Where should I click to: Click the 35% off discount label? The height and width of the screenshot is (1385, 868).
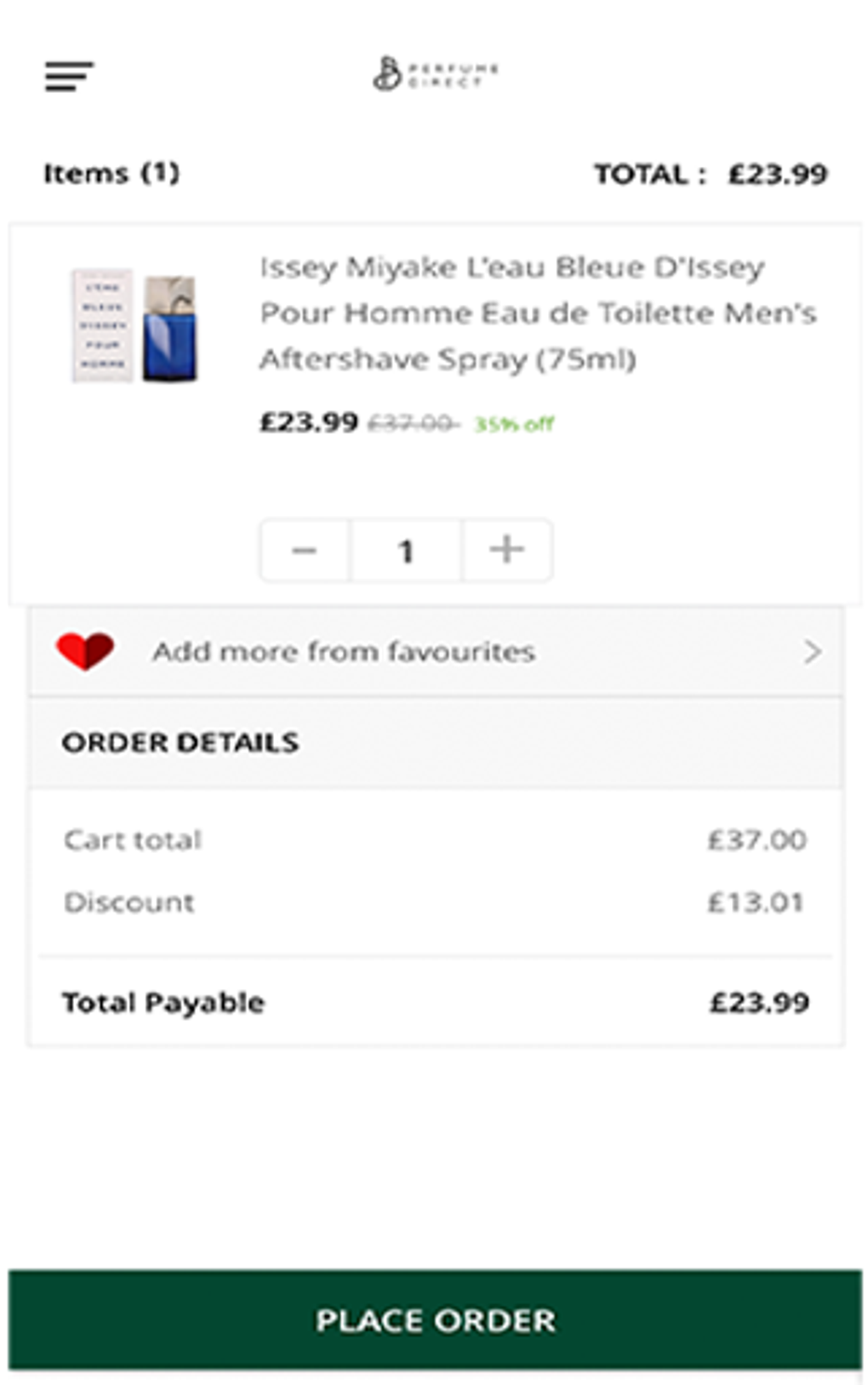click(514, 424)
